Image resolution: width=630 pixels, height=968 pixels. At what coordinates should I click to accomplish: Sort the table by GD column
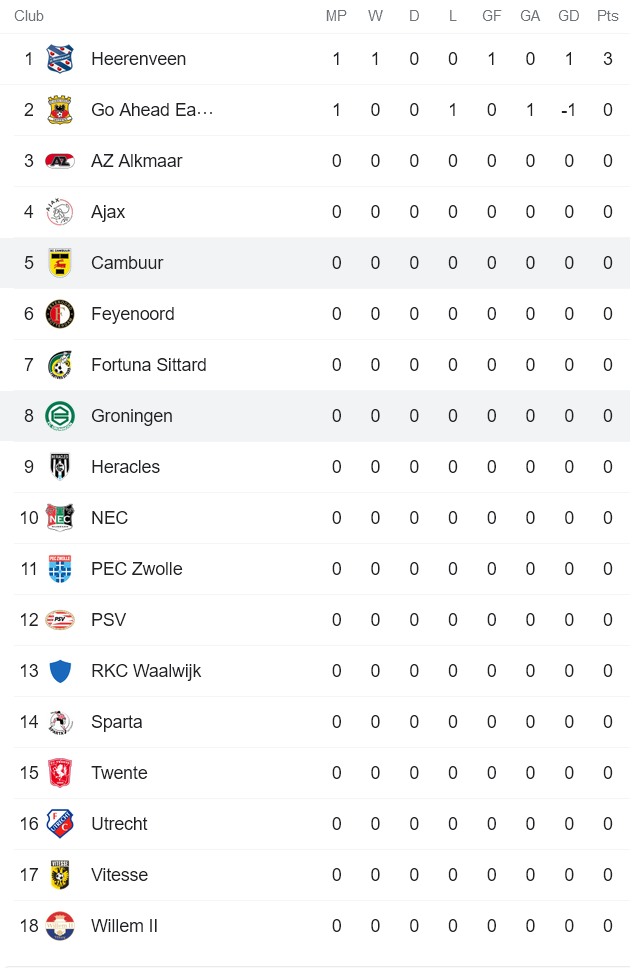[569, 16]
